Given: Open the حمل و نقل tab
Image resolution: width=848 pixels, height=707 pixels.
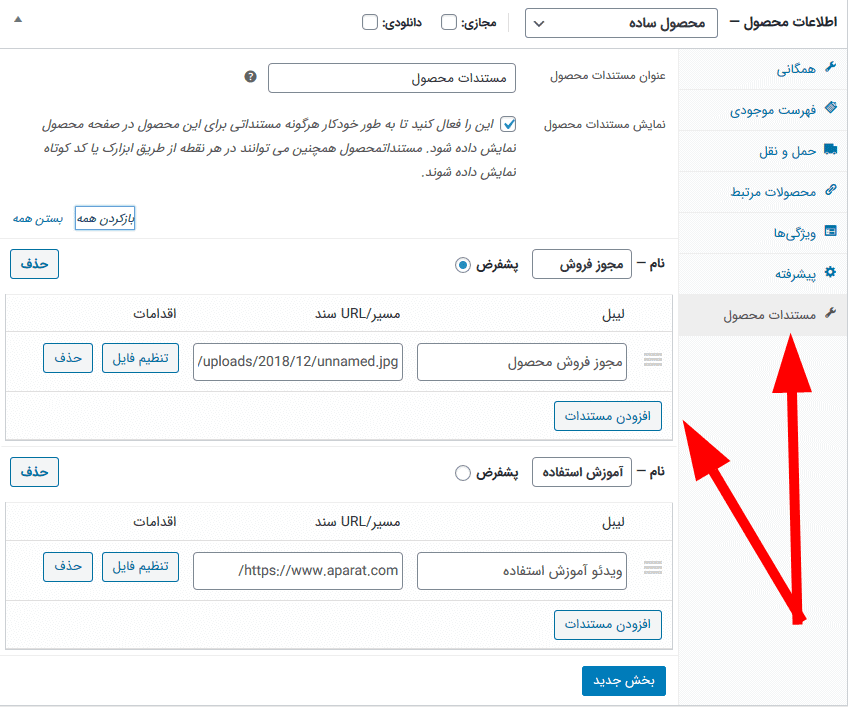Looking at the screenshot, I should (x=763, y=151).
